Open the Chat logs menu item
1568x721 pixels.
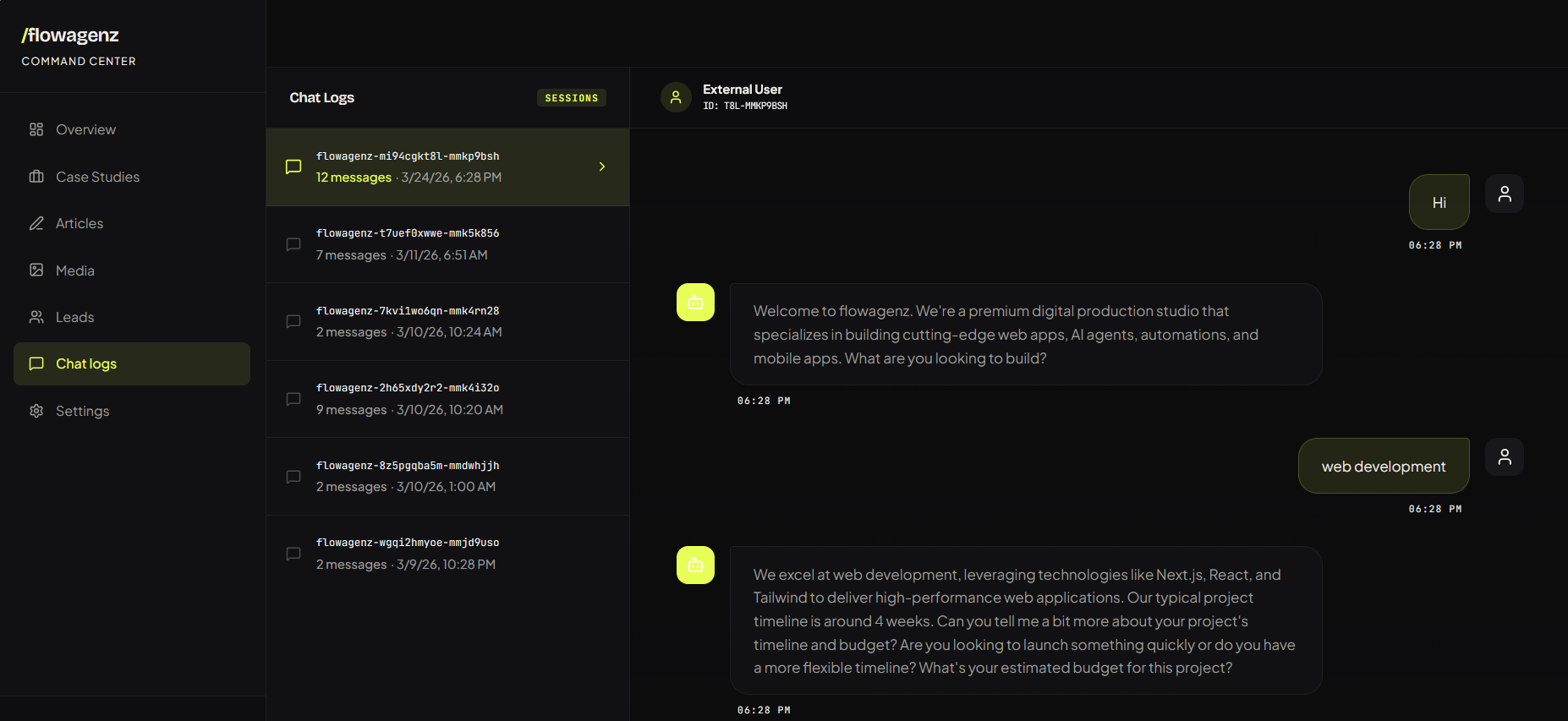point(132,363)
